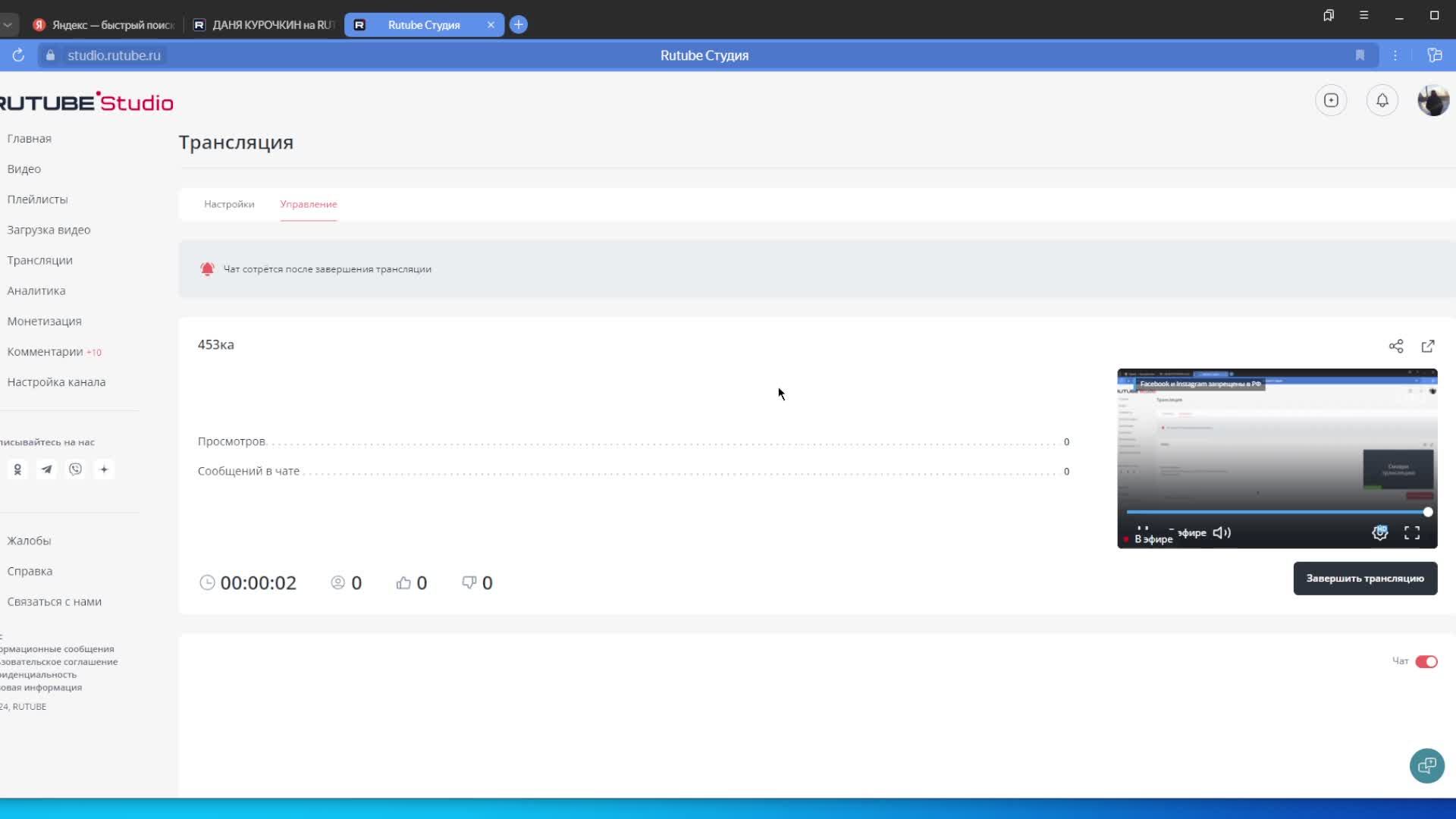Click the stream player progress bar
Image resolution: width=1456 pixels, height=819 pixels.
[1274, 512]
